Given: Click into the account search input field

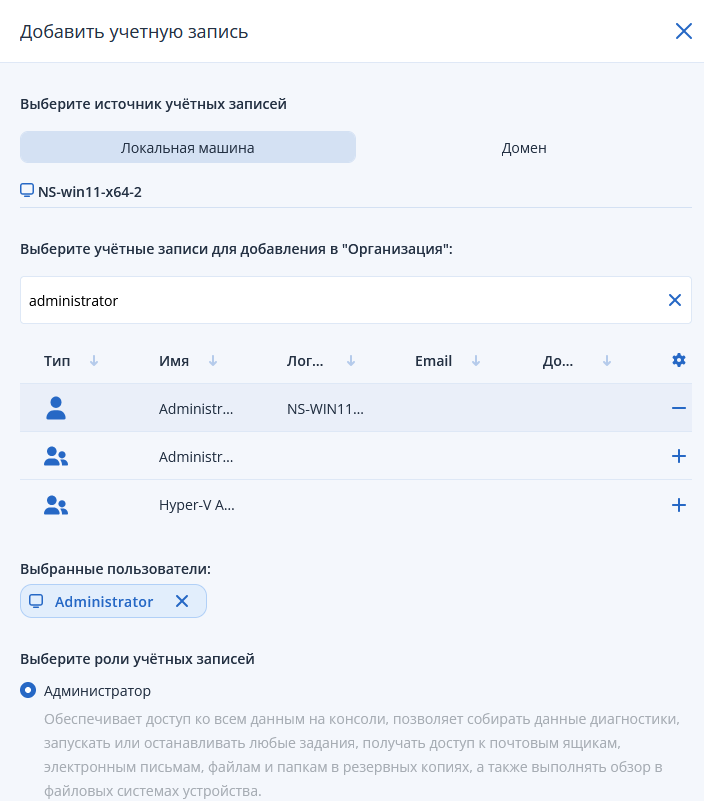Looking at the screenshot, I should pos(340,300).
